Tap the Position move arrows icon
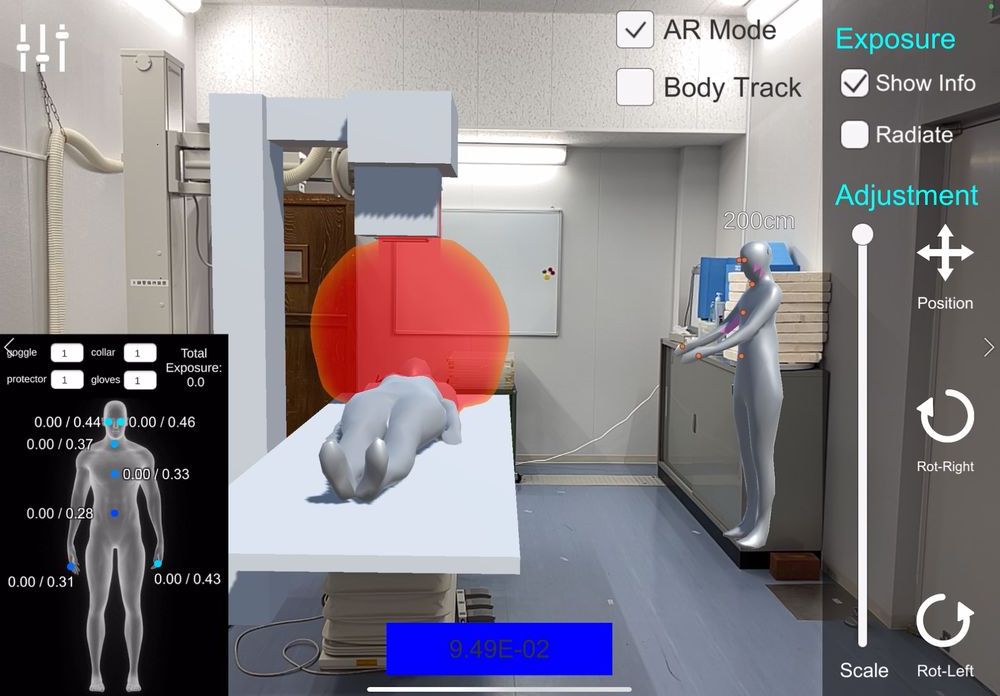The width and height of the screenshot is (1000, 696). coord(945,253)
